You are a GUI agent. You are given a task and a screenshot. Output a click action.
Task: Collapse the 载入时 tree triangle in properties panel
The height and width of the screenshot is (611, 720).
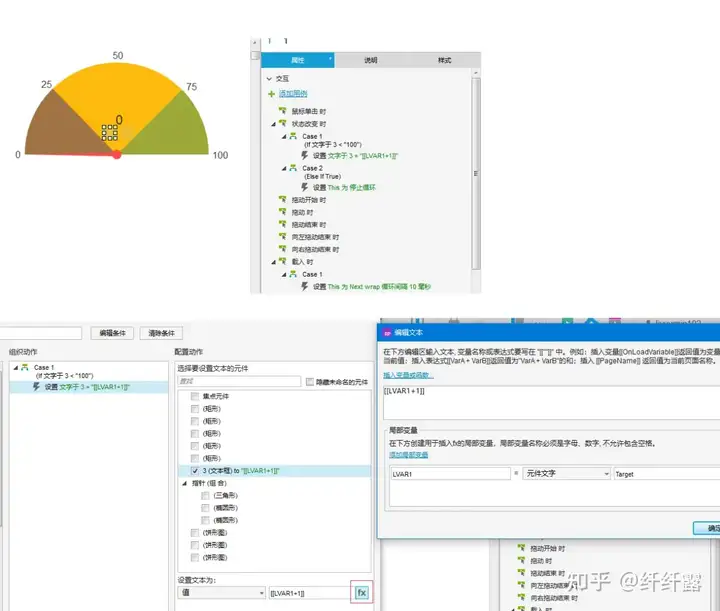[273, 262]
